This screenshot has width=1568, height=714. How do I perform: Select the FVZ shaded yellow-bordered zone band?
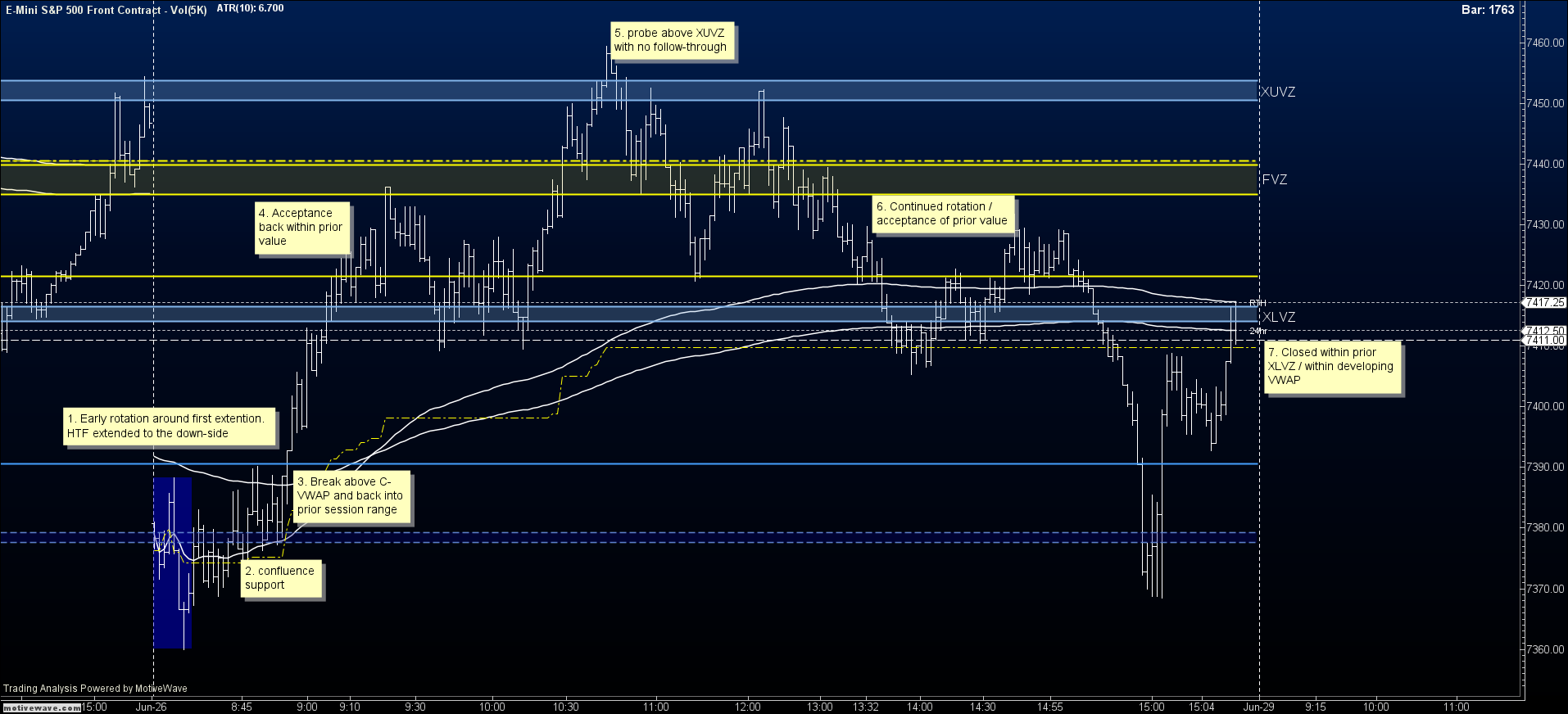click(x=629, y=178)
